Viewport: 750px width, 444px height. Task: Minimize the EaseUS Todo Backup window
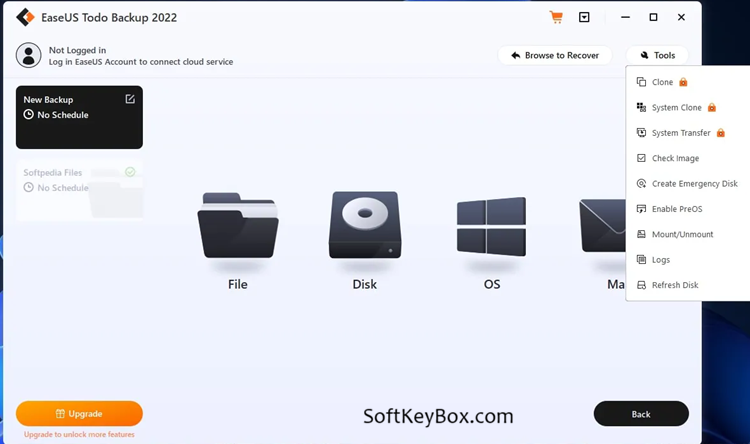pyautogui.click(x=625, y=17)
